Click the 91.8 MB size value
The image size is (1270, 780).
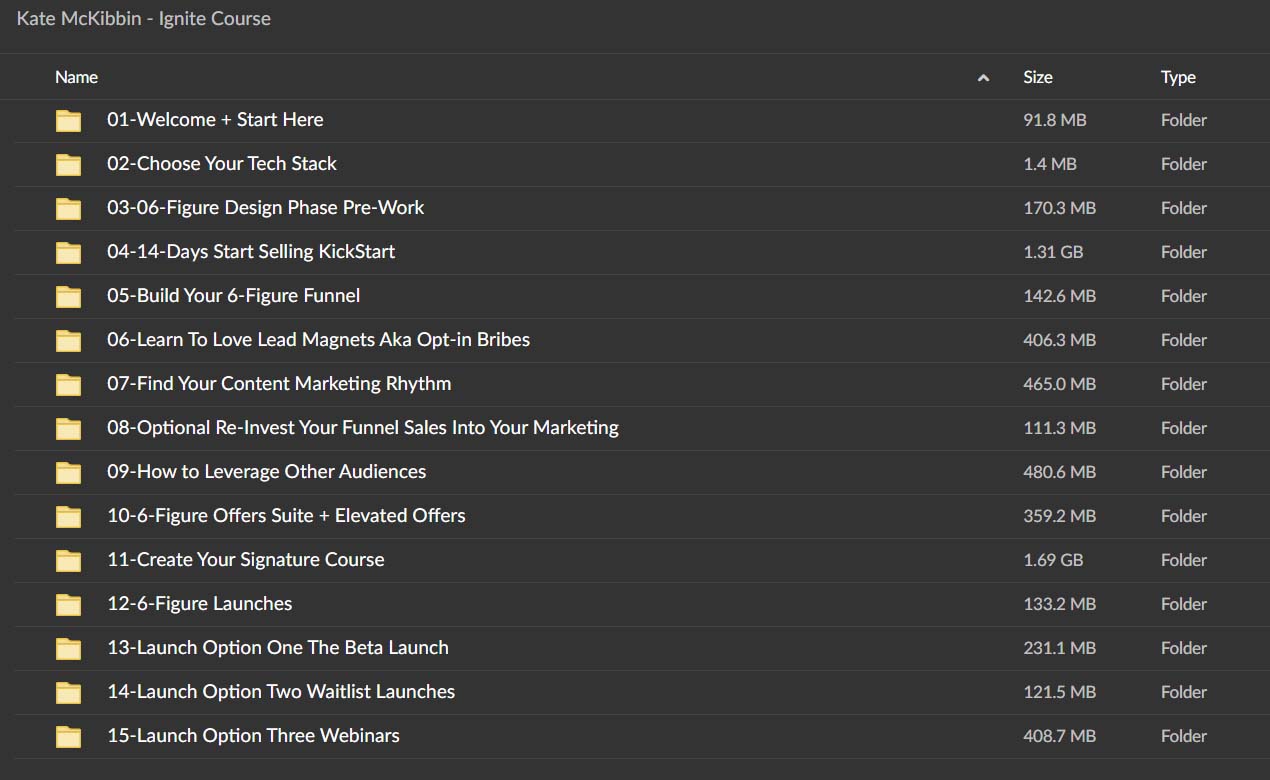(1054, 120)
